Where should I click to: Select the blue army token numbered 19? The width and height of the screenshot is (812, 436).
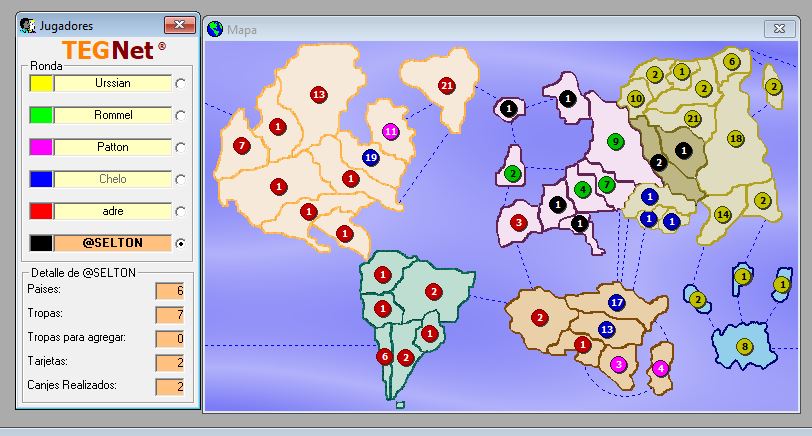pos(370,157)
